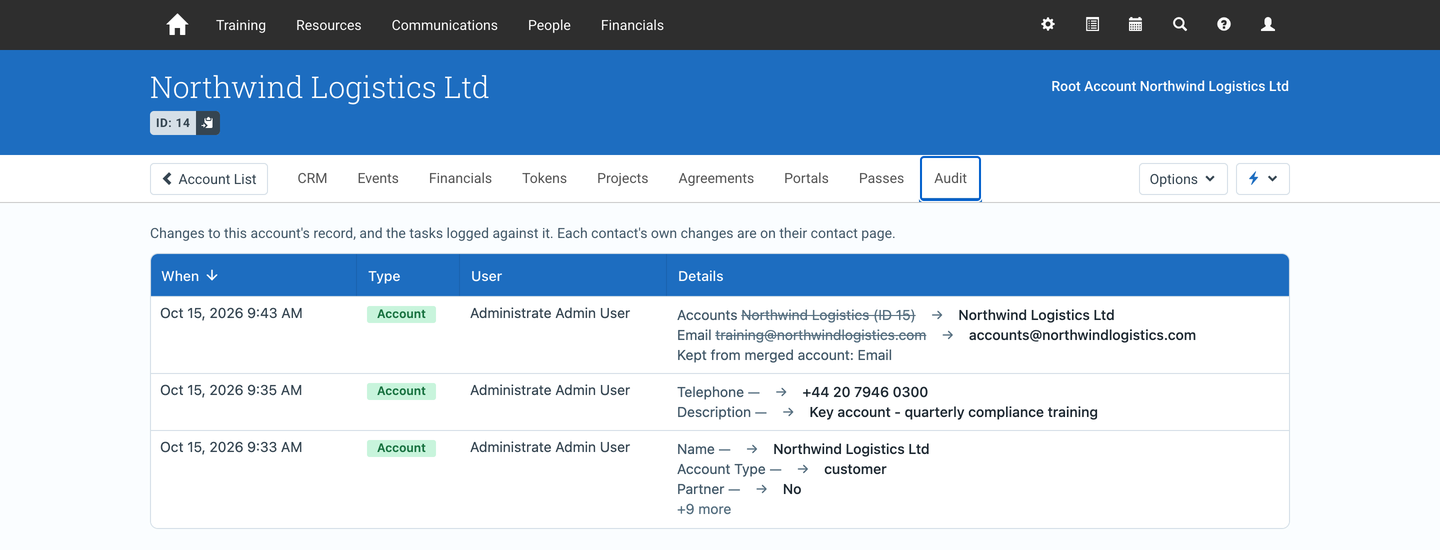
Task: Click Kept from merged account: Email note
Action: coord(784,355)
